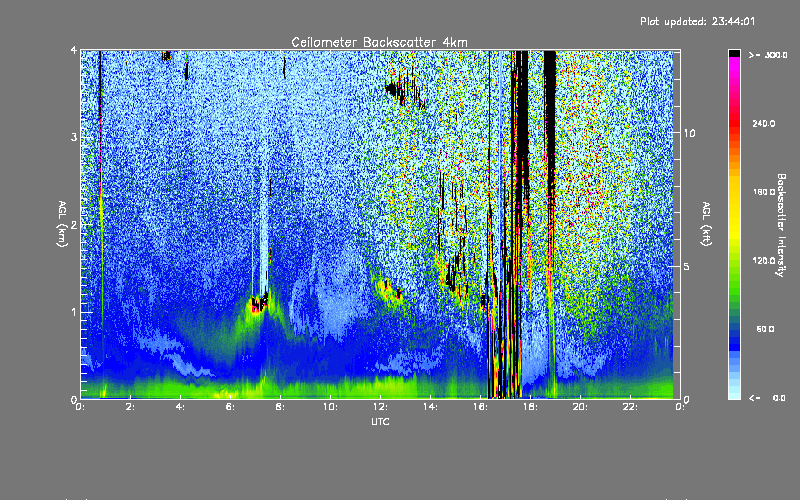Select the "Backscatter Intensity" colorbar label
Viewport: 800px width, 500px height.
coord(781,225)
